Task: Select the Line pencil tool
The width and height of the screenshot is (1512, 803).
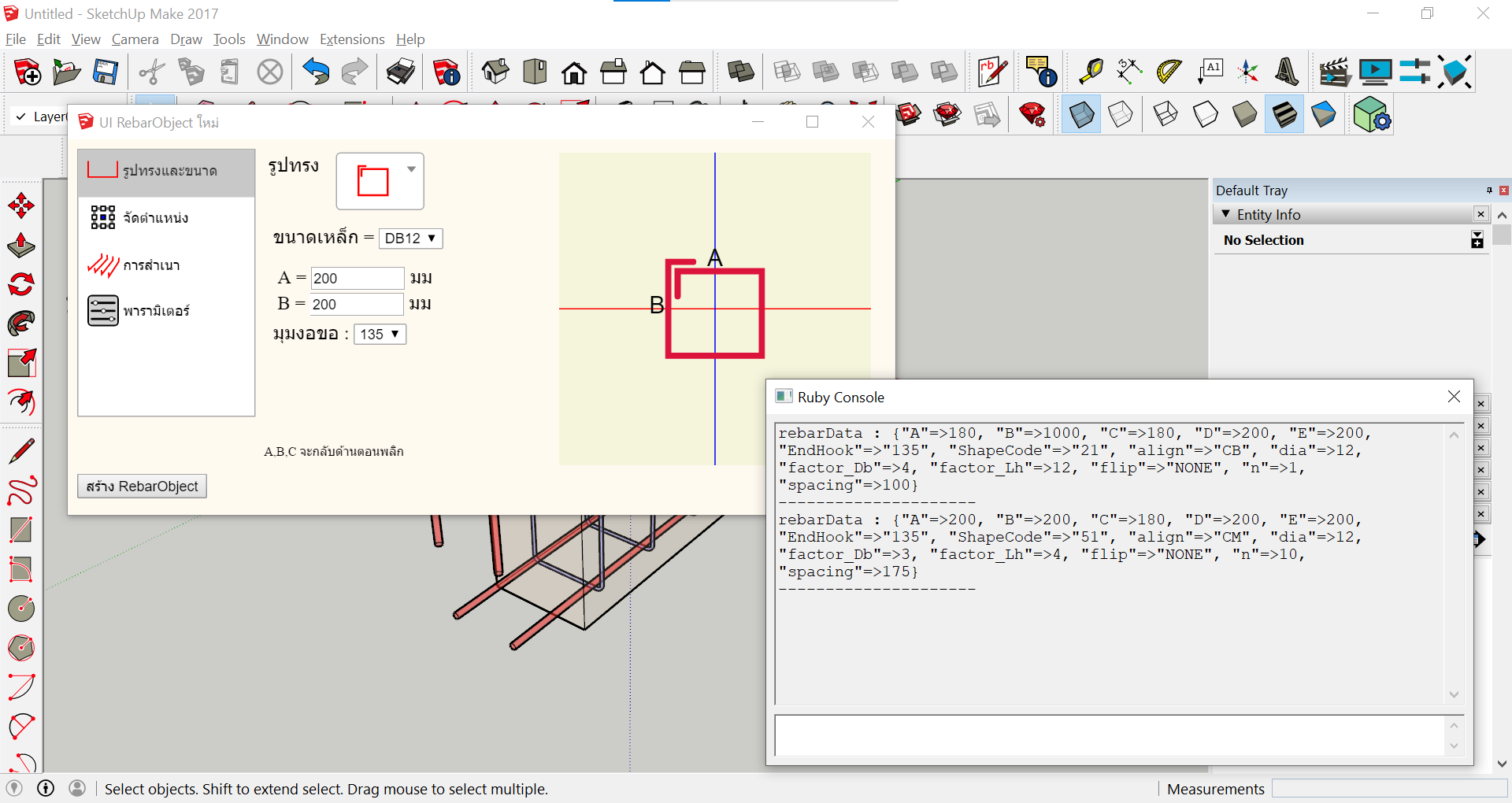Action: pyautogui.click(x=21, y=451)
